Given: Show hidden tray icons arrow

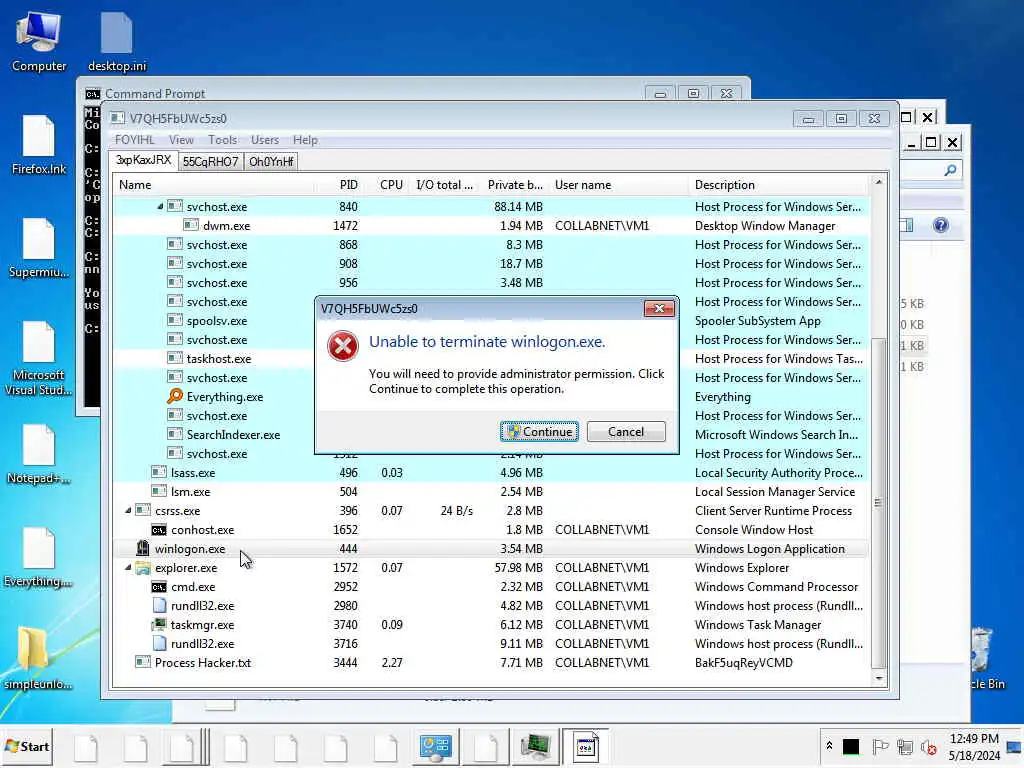Looking at the screenshot, I should [829, 746].
